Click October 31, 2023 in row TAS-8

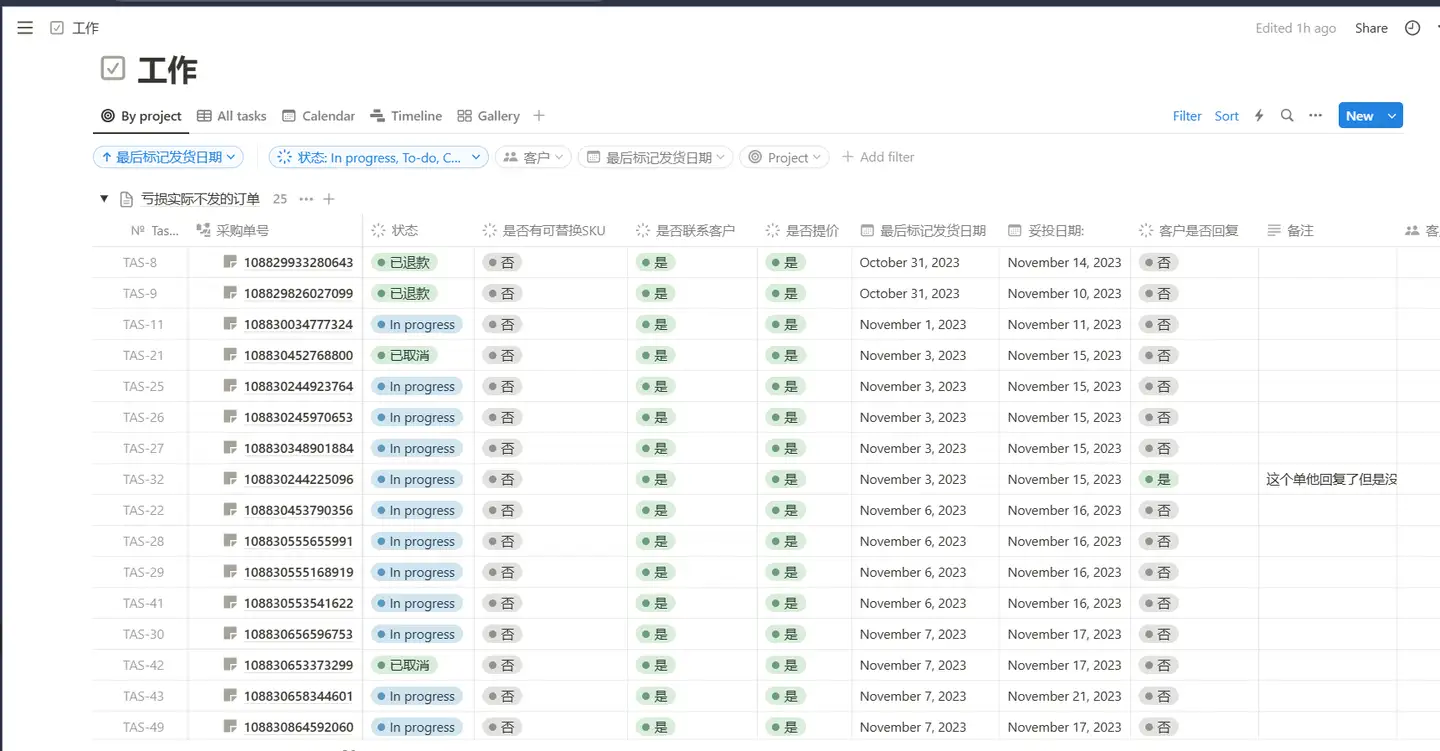[x=909, y=262]
